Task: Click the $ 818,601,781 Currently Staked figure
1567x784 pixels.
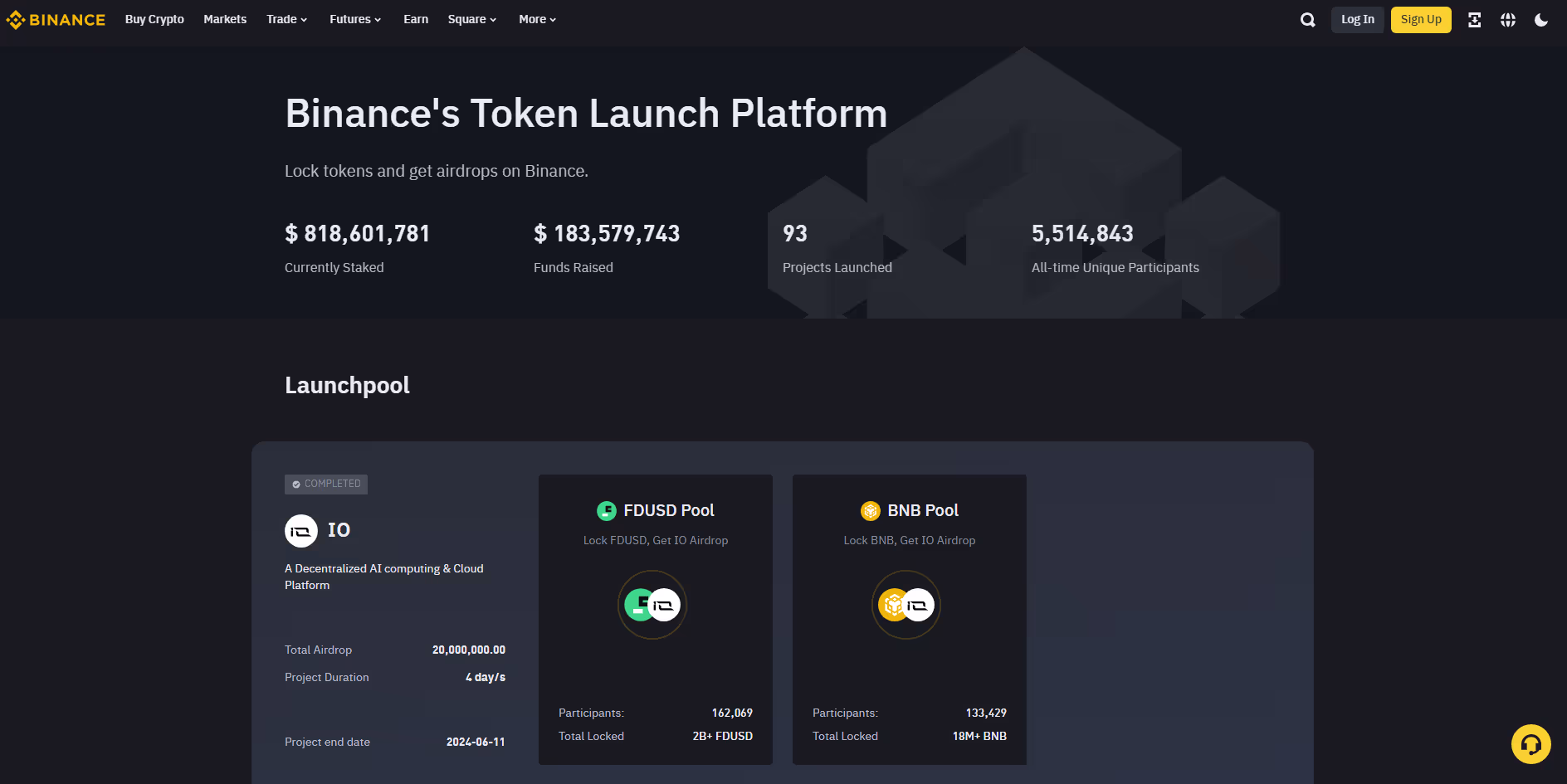Action: pos(358,234)
